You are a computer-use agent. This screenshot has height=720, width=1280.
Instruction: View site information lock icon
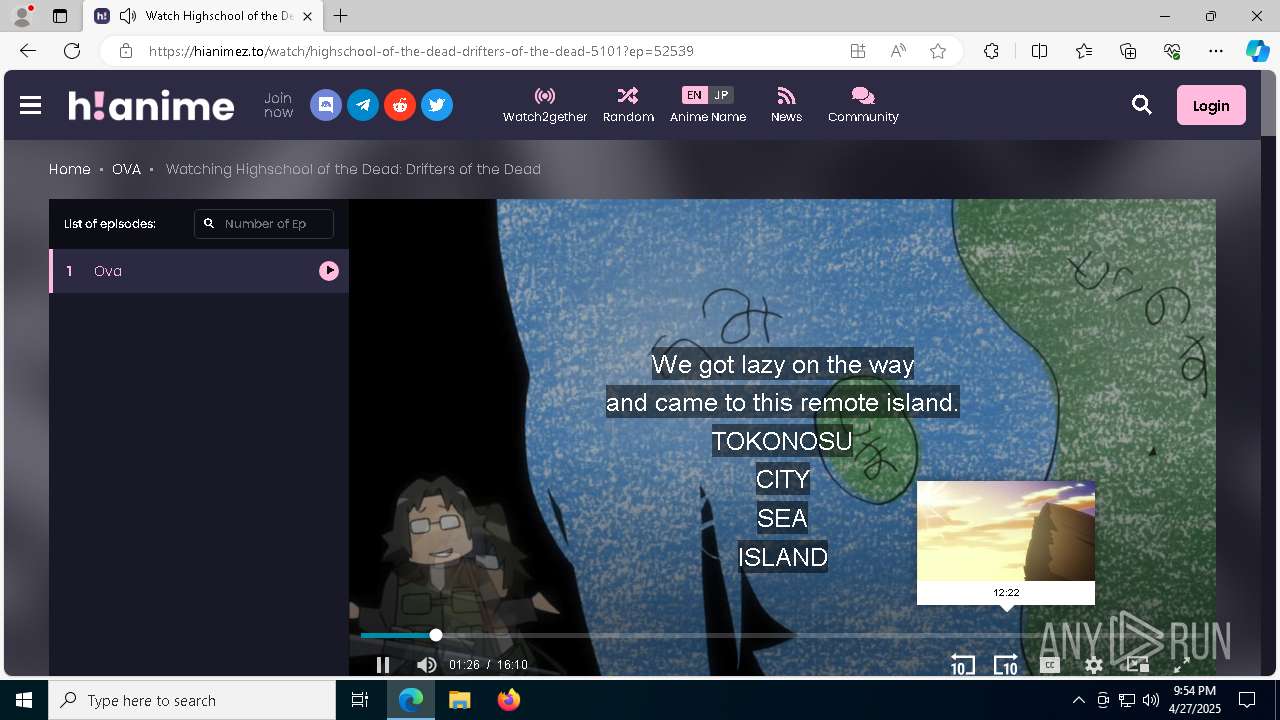[126, 51]
